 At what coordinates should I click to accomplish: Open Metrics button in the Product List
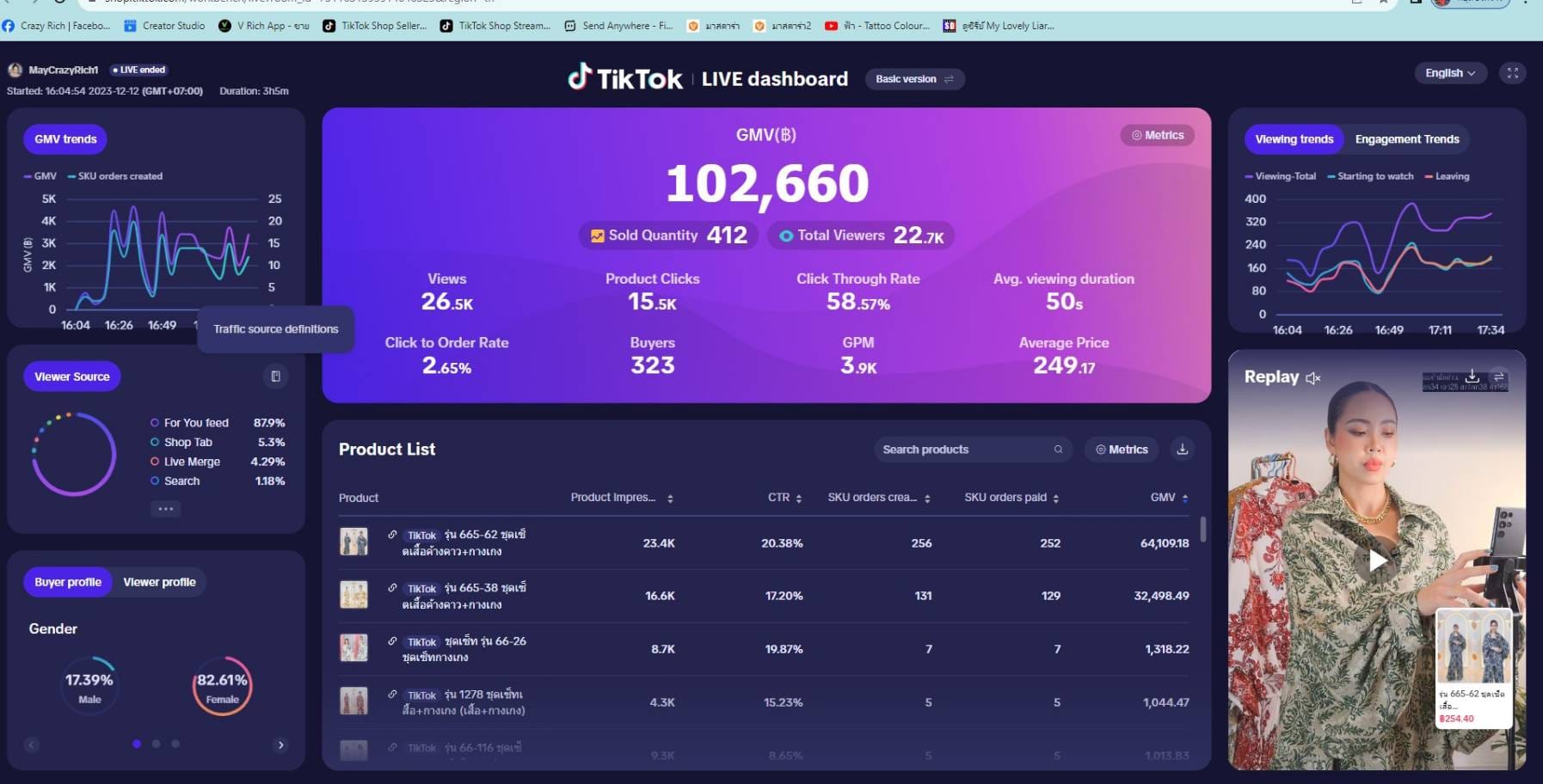[1122, 450]
